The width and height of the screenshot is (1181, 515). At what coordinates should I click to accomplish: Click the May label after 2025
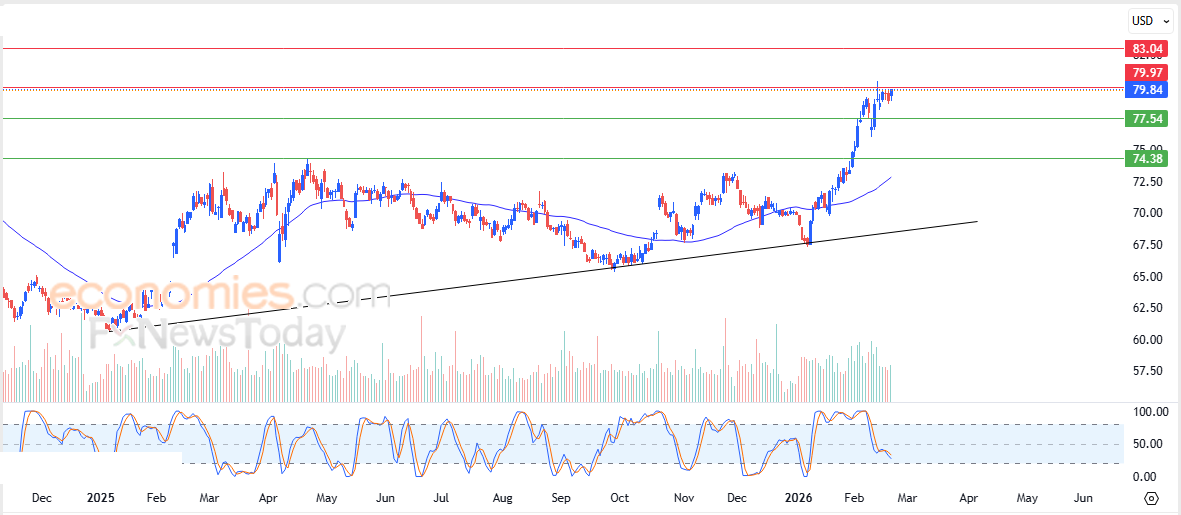coord(326,498)
